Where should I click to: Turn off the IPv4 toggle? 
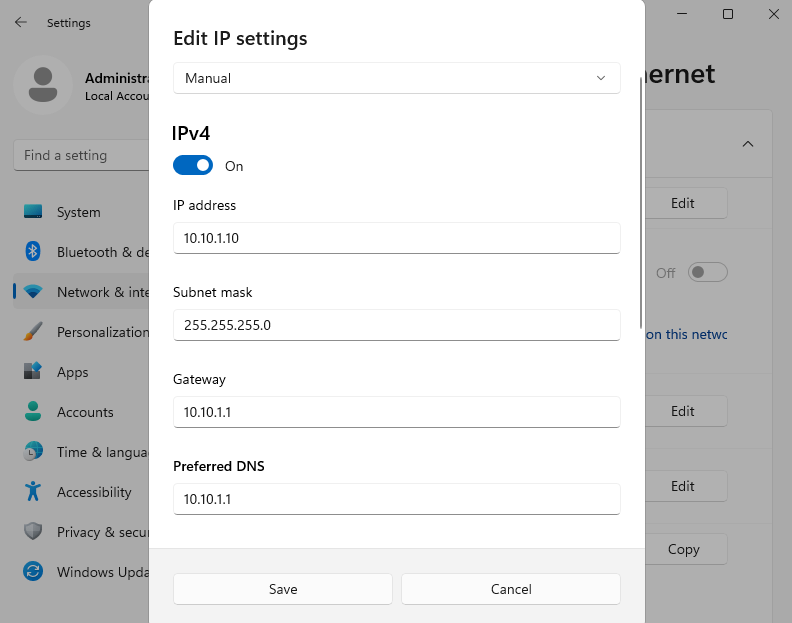[x=193, y=166]
